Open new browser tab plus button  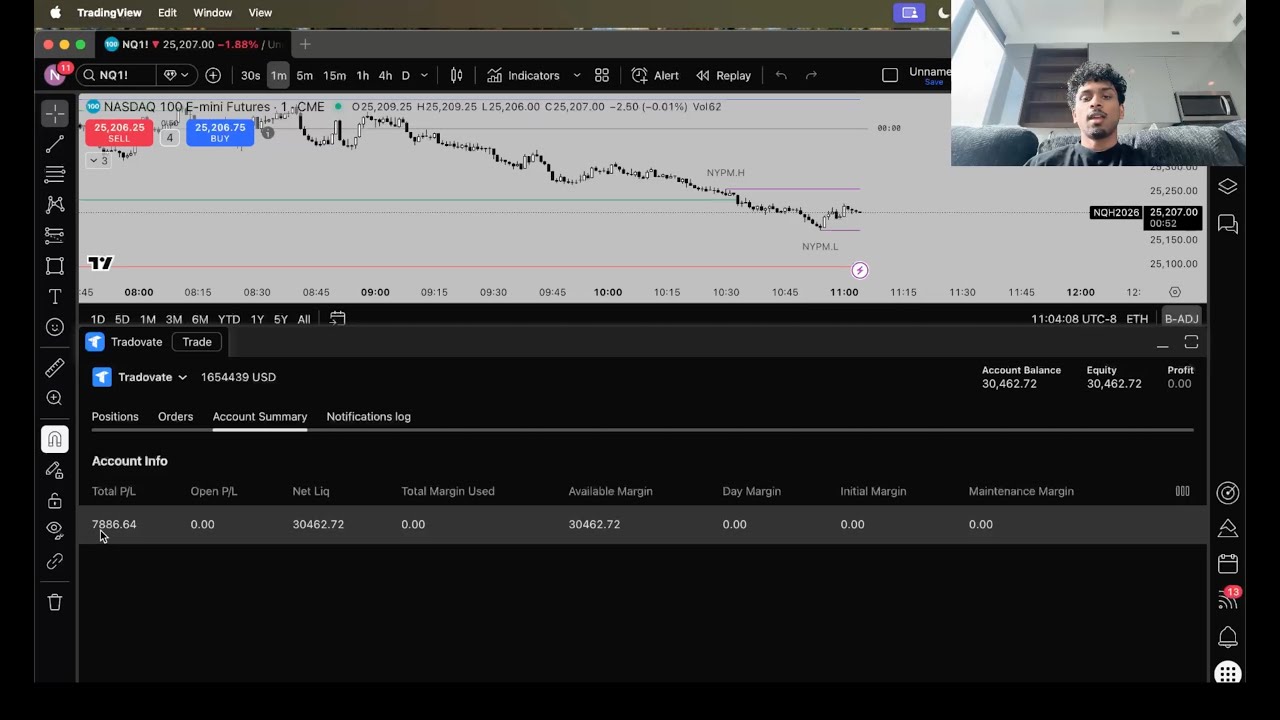coord(305,44)
